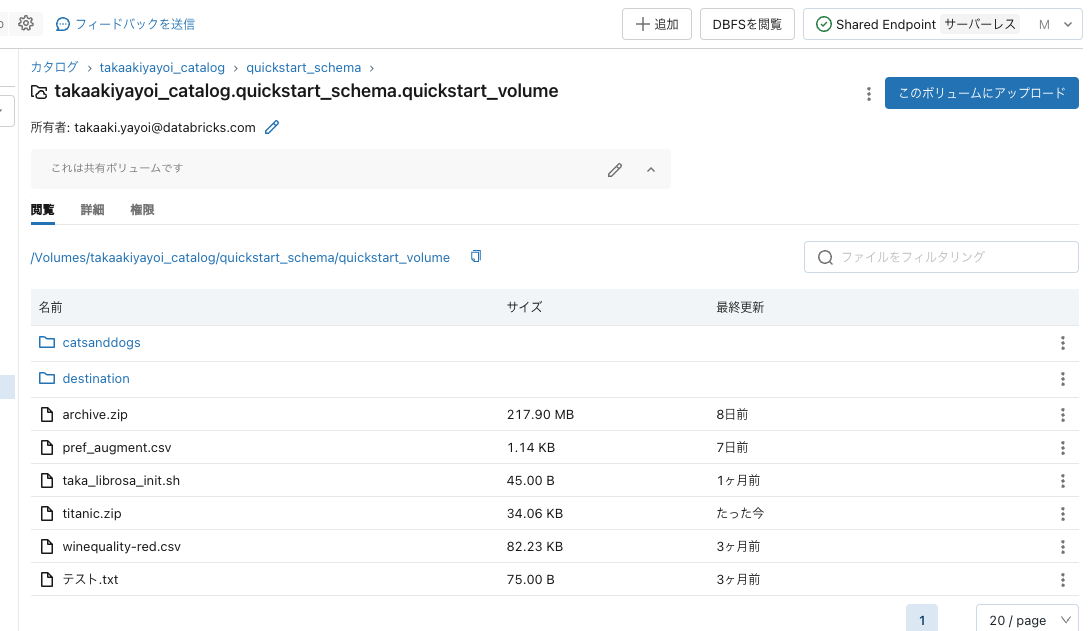
Task: Click the file icon beside winequality-red.csv
Action: [47, 546]
